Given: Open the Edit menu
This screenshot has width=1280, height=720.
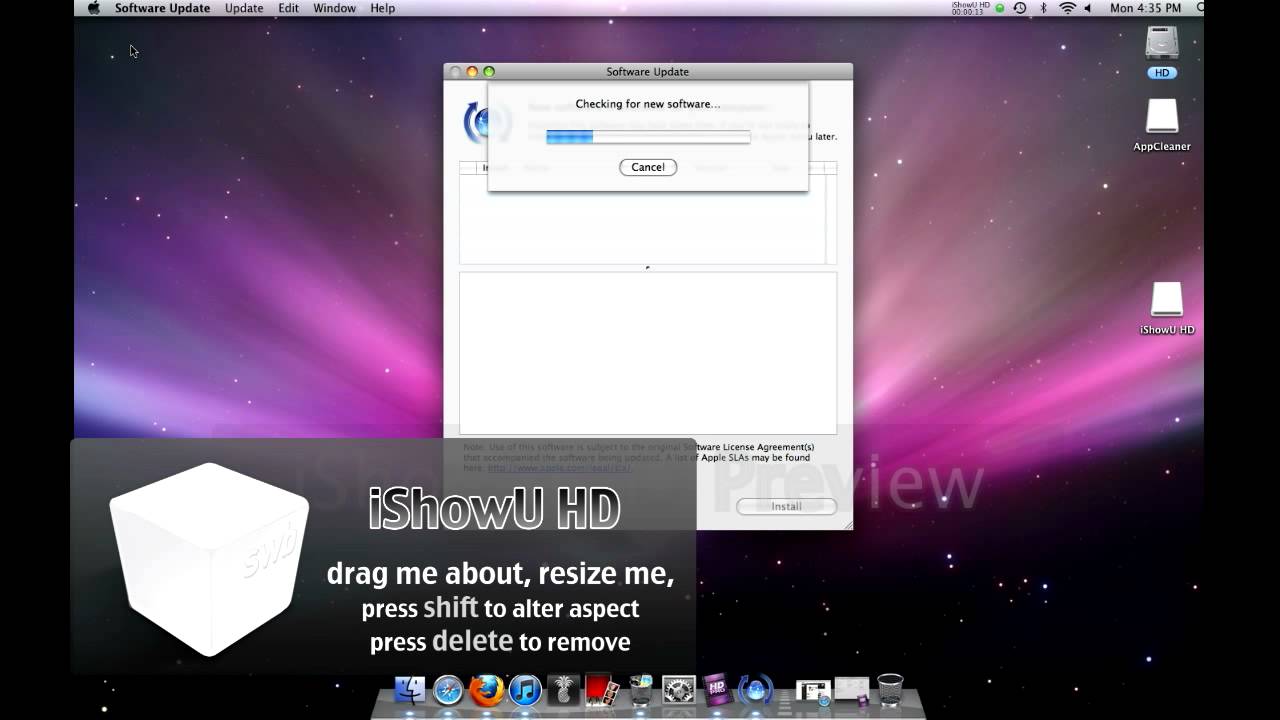Looking at the screenshot, I should (x=289, y=8).
